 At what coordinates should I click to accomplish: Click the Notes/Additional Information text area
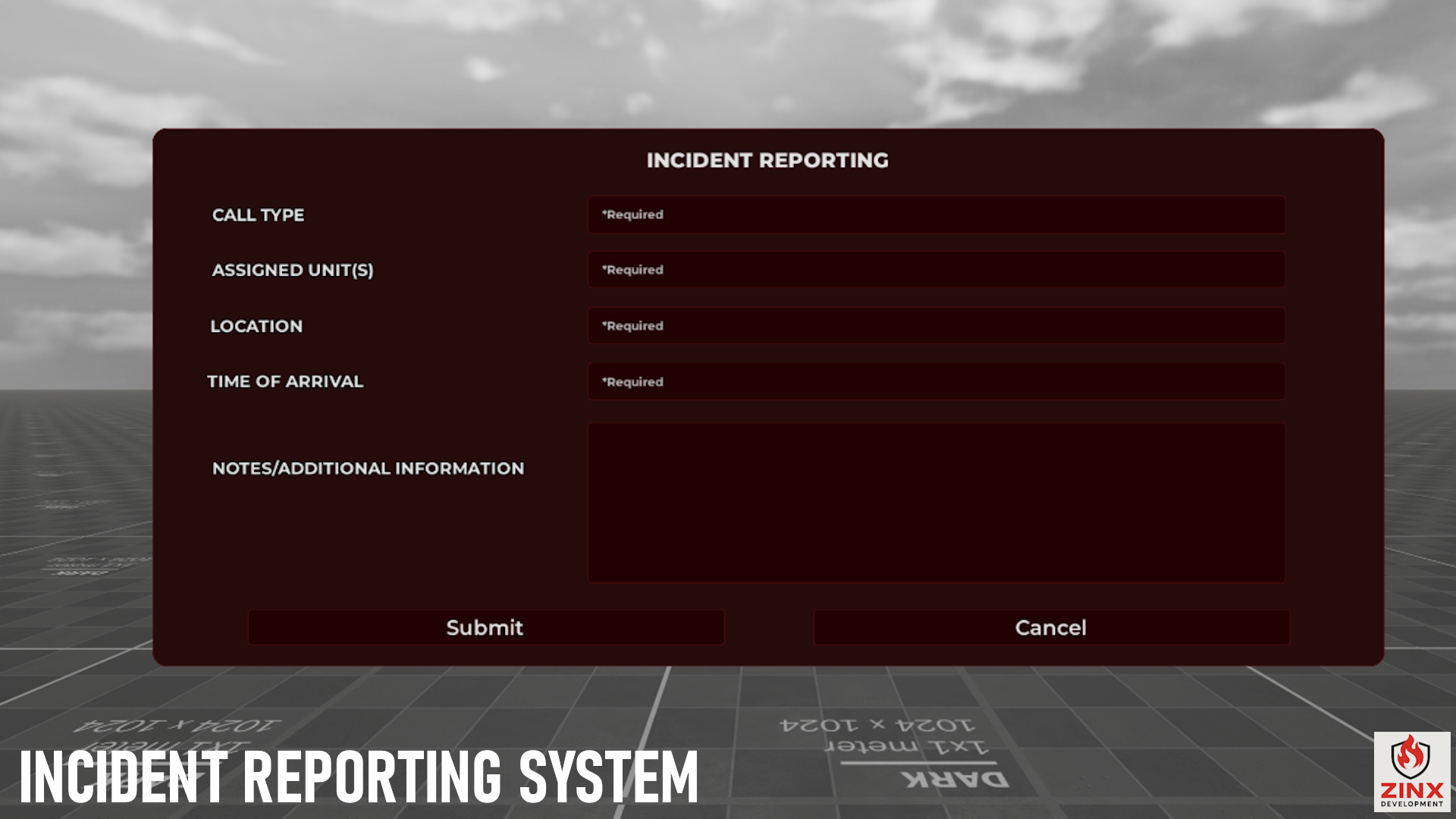[x=936, y=503]
